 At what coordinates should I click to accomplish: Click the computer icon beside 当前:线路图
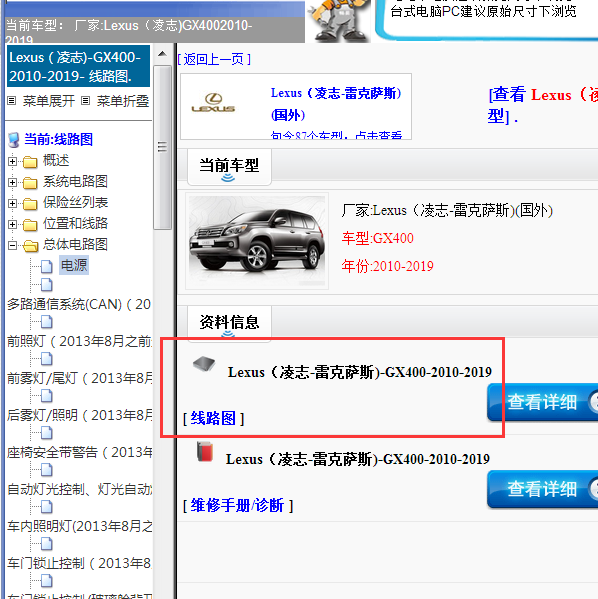14,140
